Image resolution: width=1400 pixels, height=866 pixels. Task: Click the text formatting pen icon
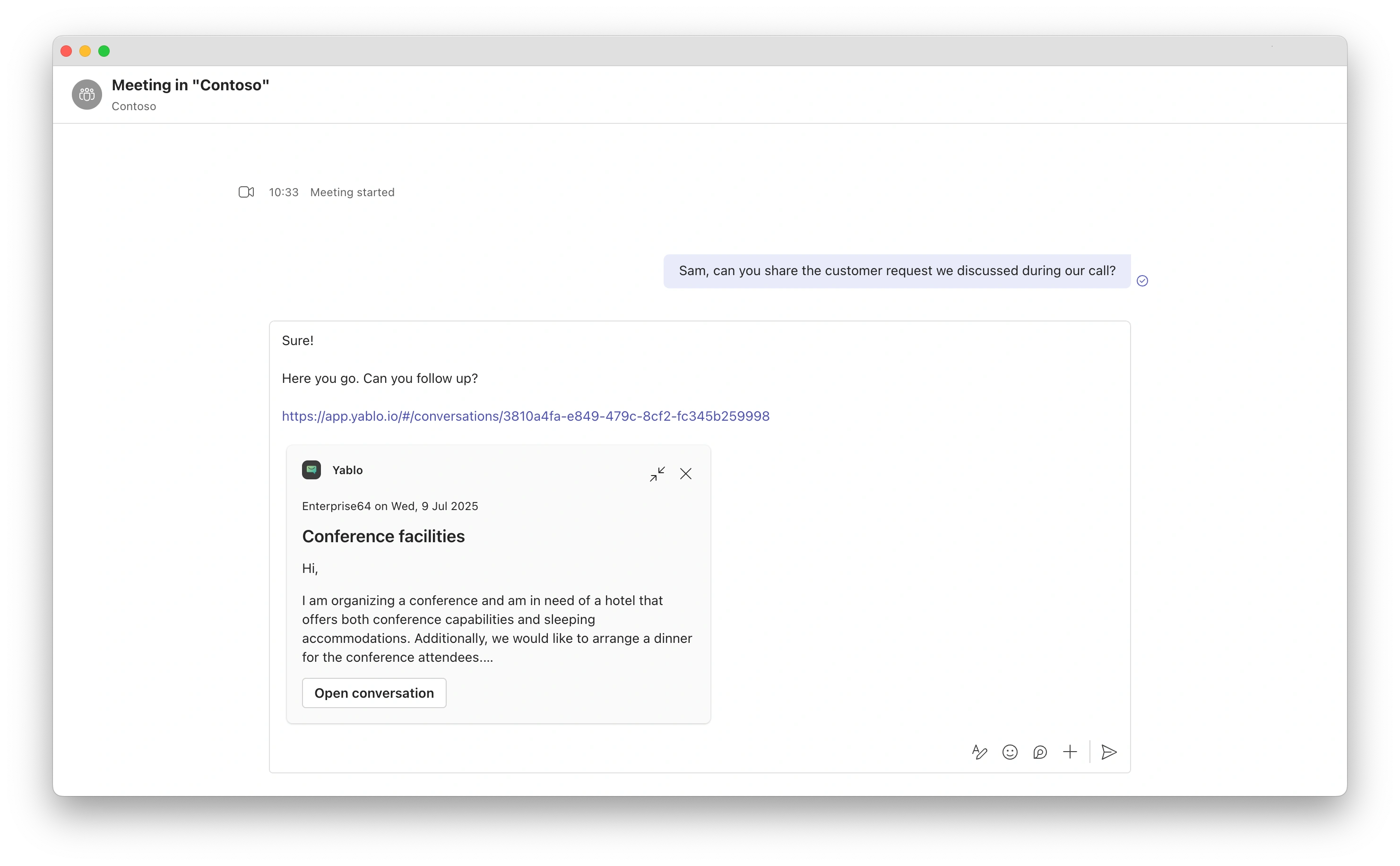pos(979,752)
